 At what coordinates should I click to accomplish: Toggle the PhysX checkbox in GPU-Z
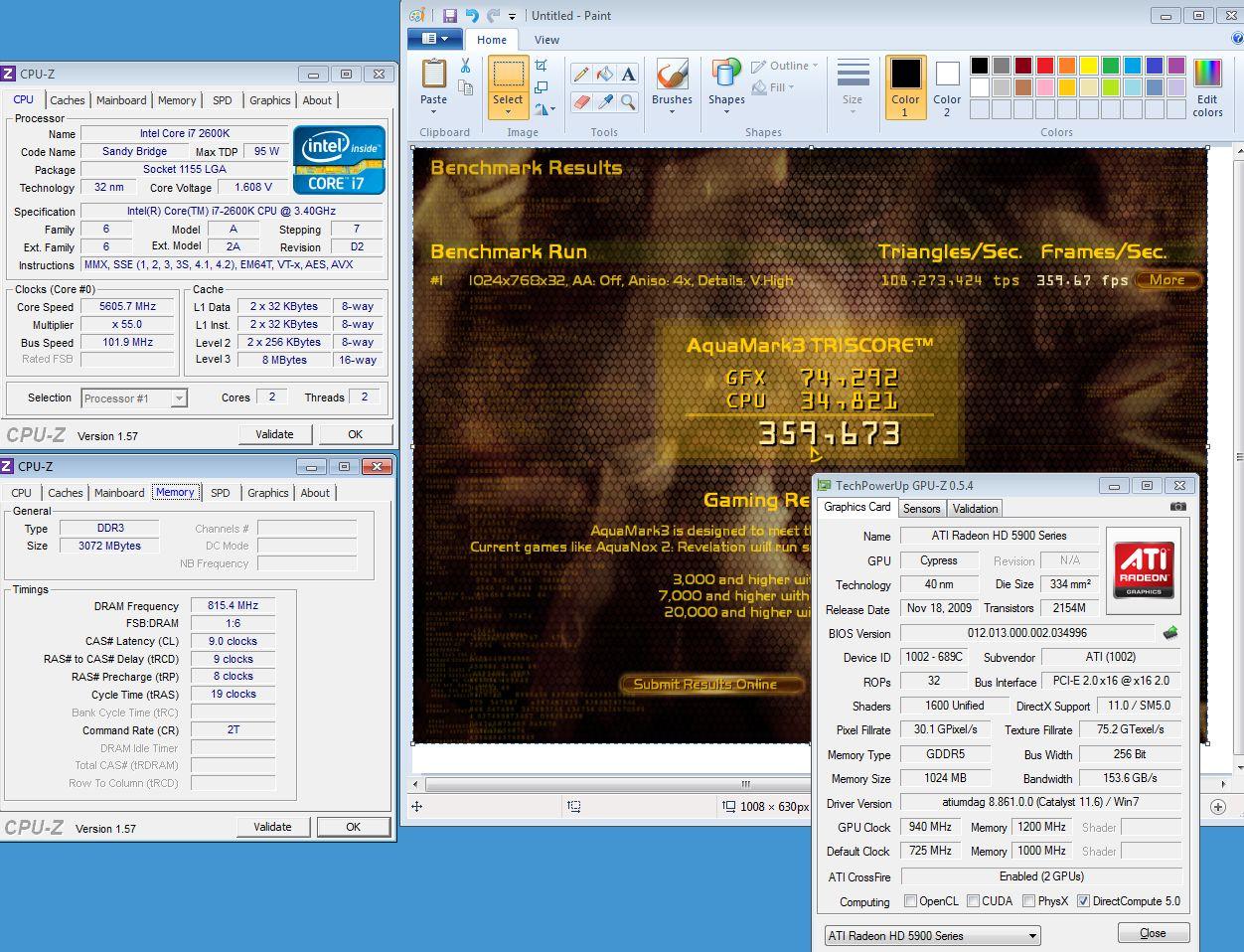(x=1028, y=901)
